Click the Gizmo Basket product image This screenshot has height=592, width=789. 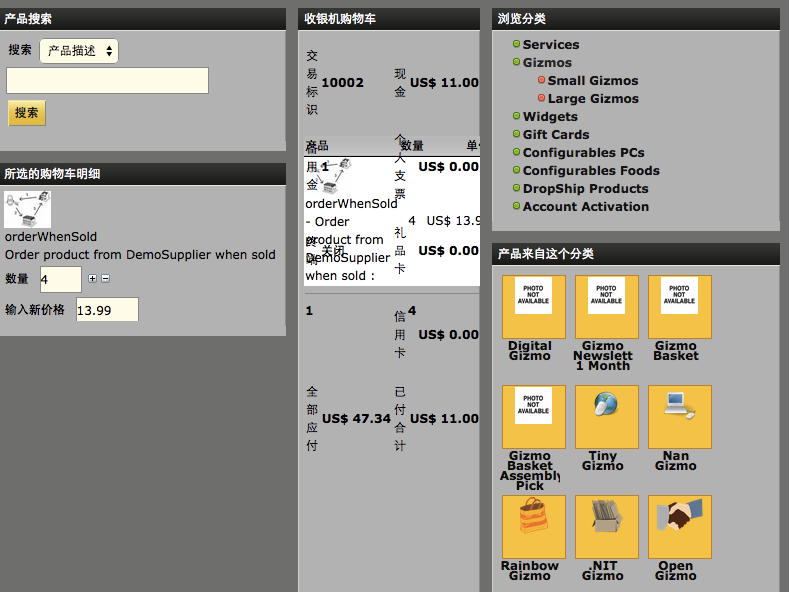(x=679, y=306)
